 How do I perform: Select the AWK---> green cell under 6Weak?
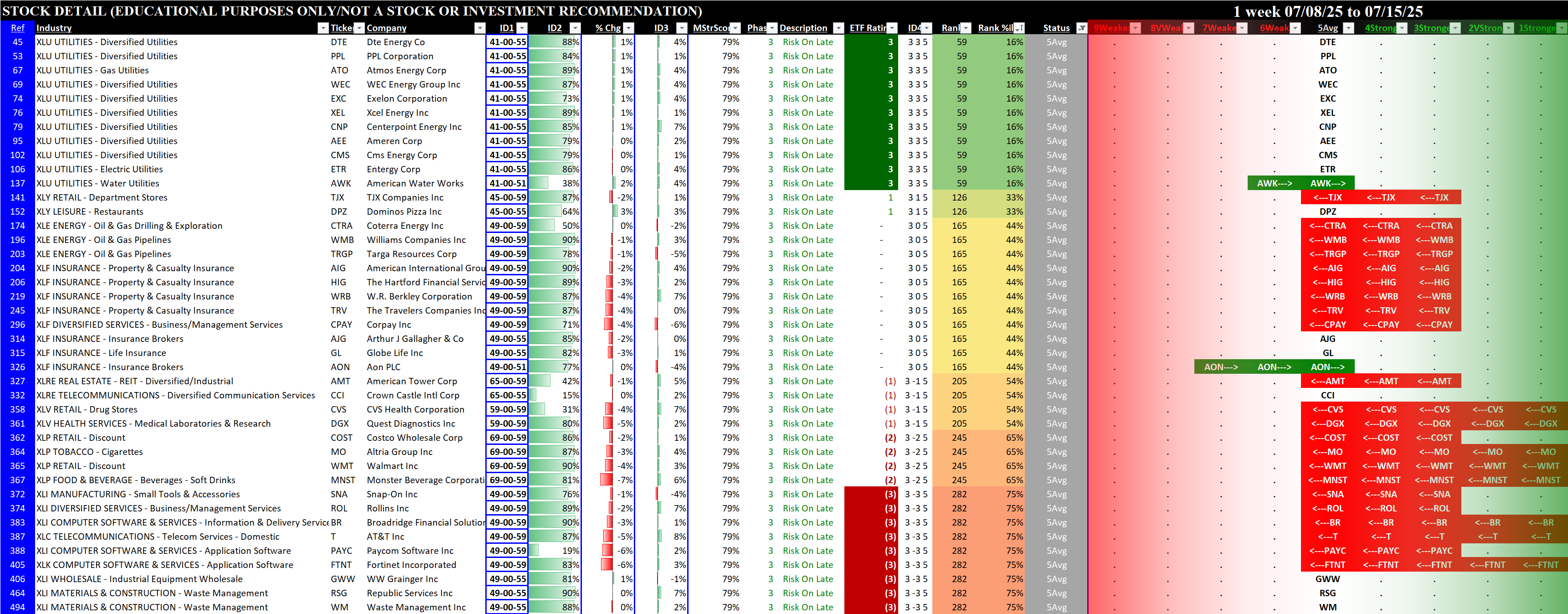(x=1274, y=183)
